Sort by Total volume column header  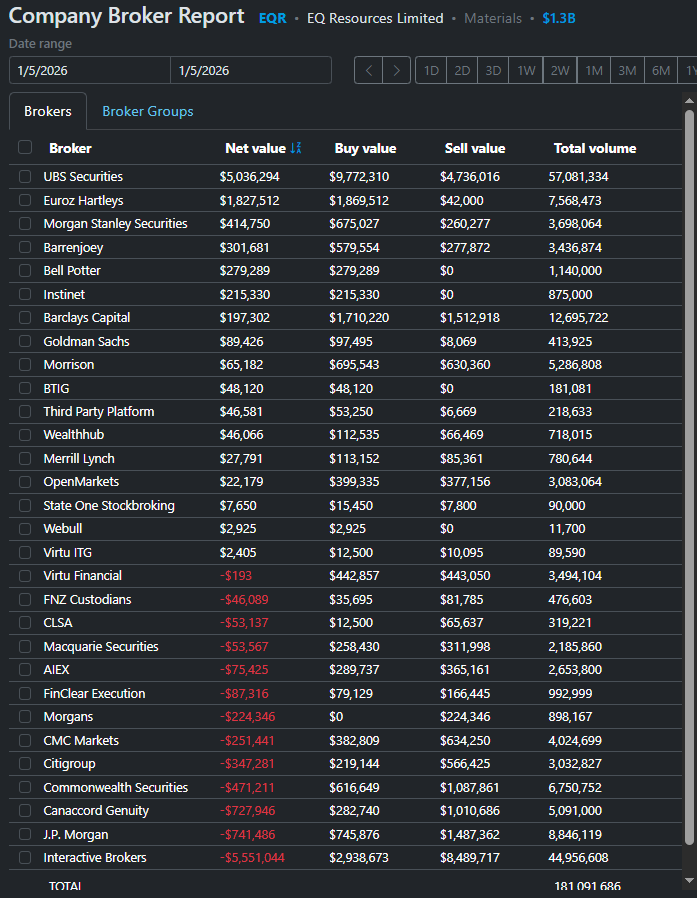(x=595, y=148)
